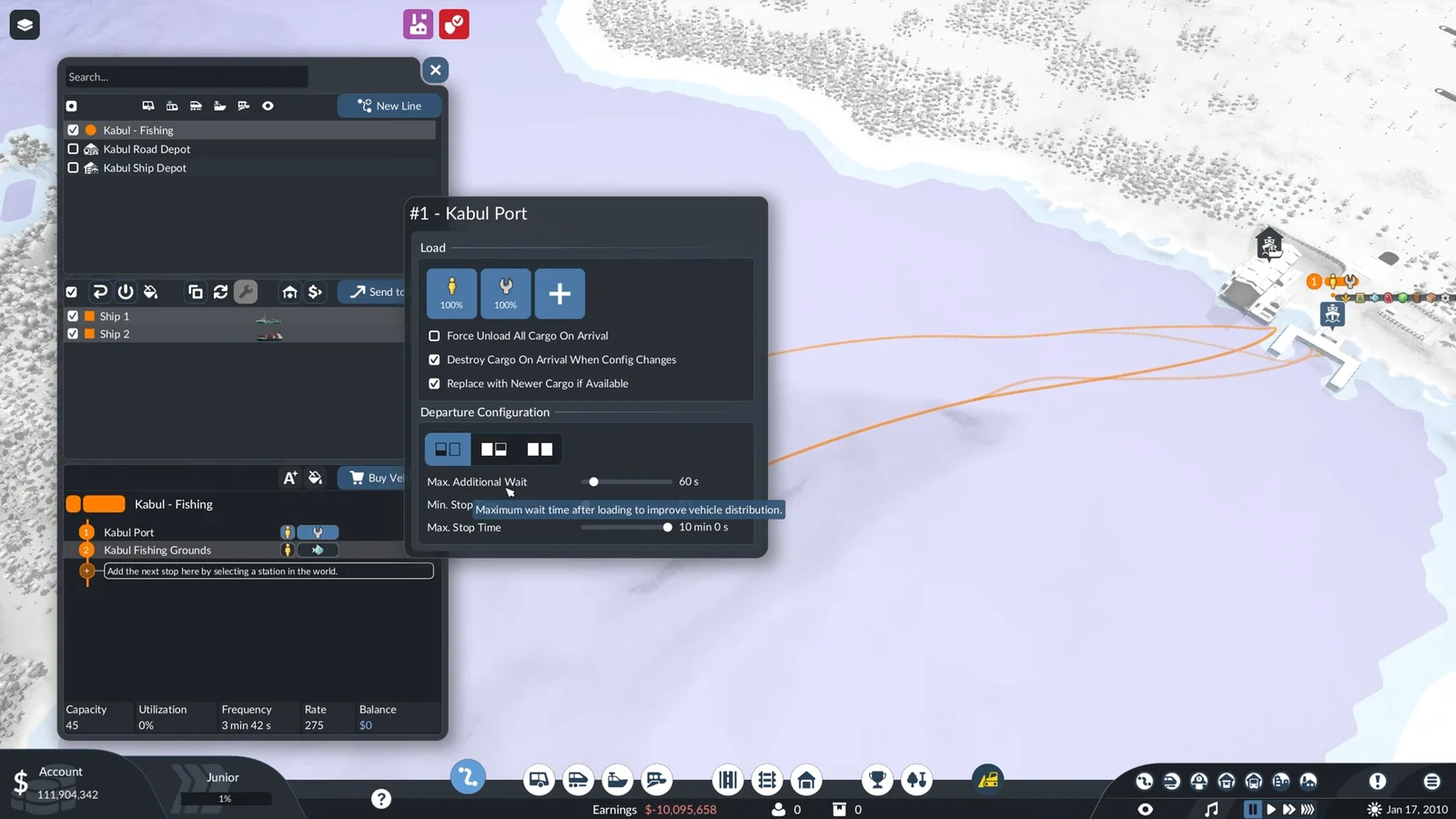Click New Line button
1456x819 pixels.
point(389,106)
